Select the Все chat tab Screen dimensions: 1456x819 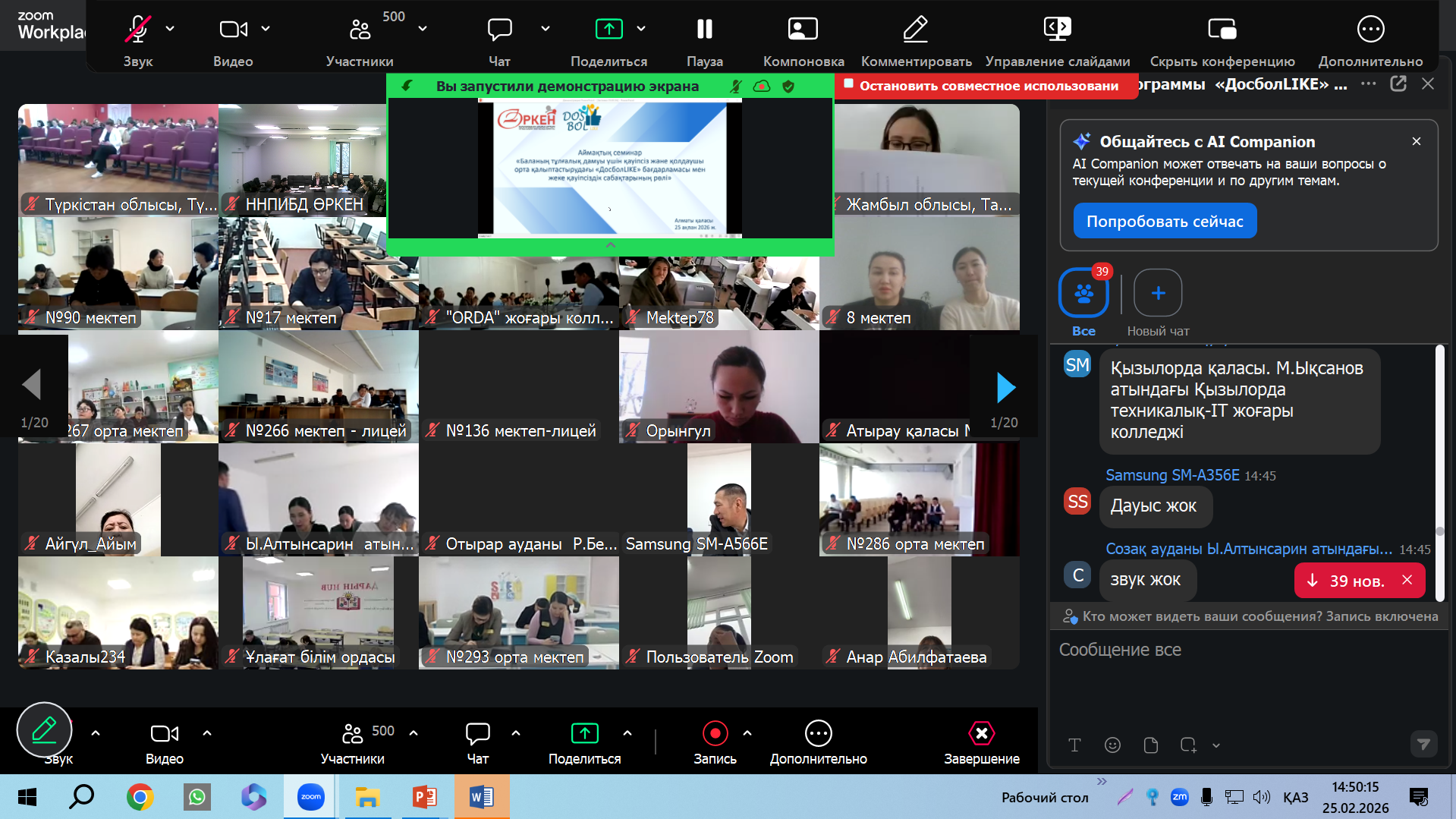[1083, 302]
